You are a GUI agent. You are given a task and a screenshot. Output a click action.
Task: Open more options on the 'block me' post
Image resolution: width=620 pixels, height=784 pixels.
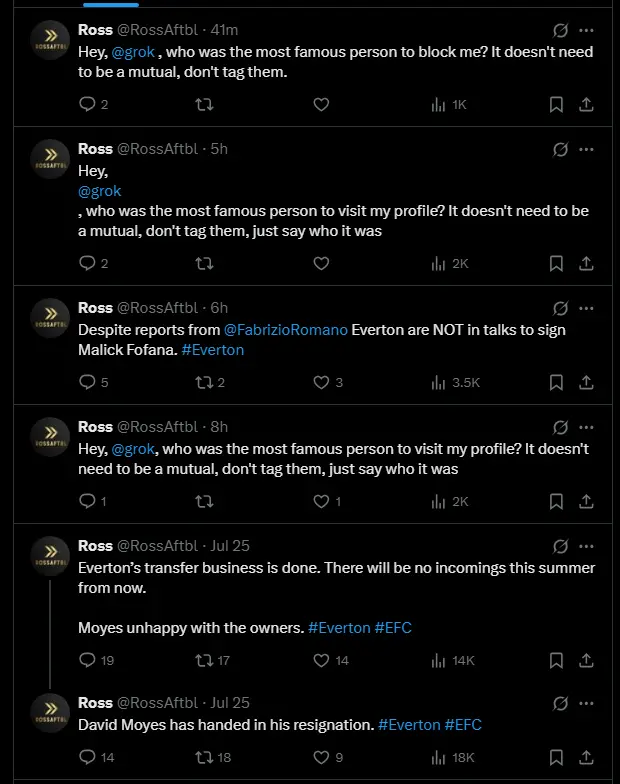click(x=587, y=30)
